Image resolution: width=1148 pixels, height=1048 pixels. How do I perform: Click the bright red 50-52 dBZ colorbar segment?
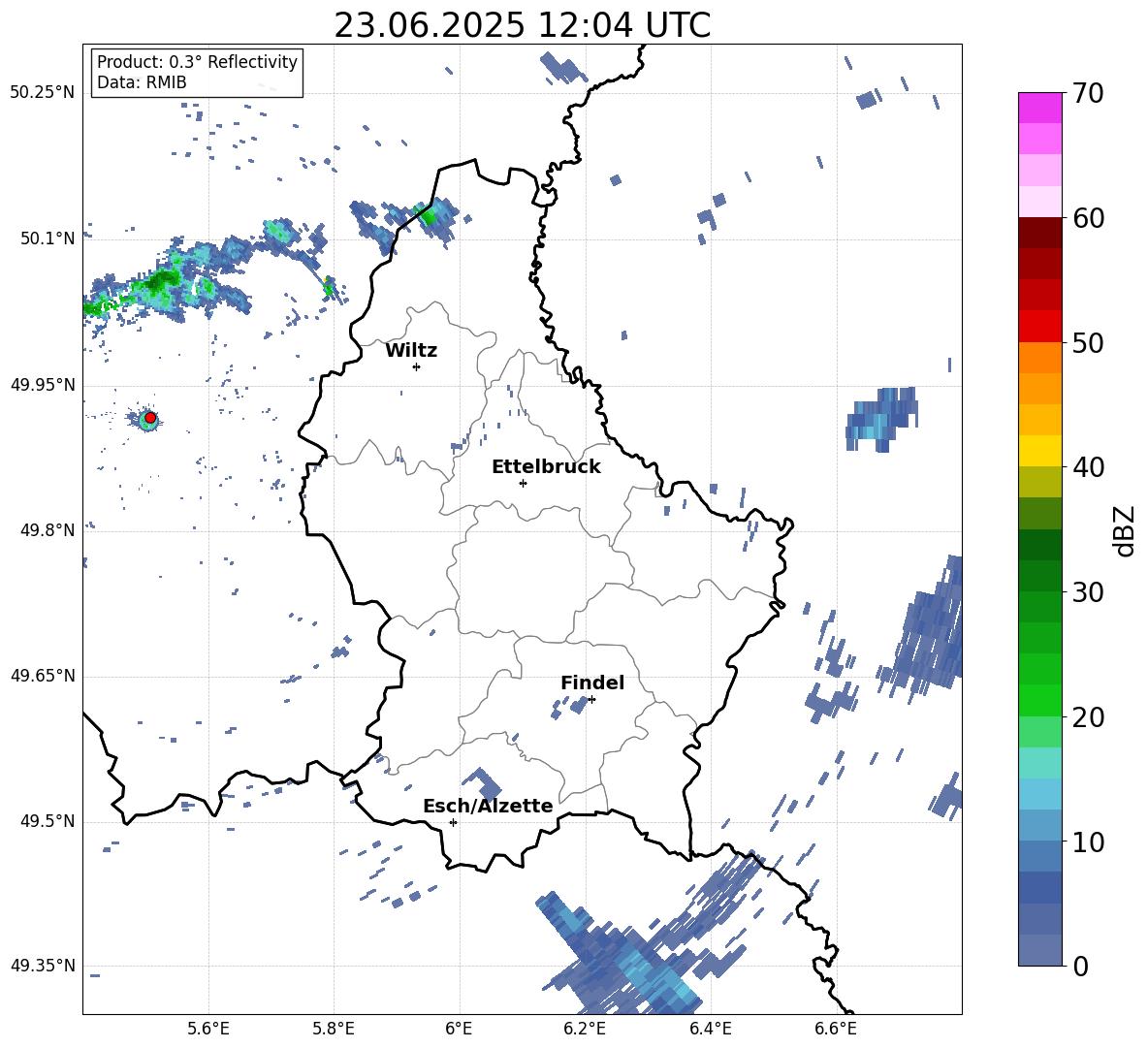point(1039,327)
